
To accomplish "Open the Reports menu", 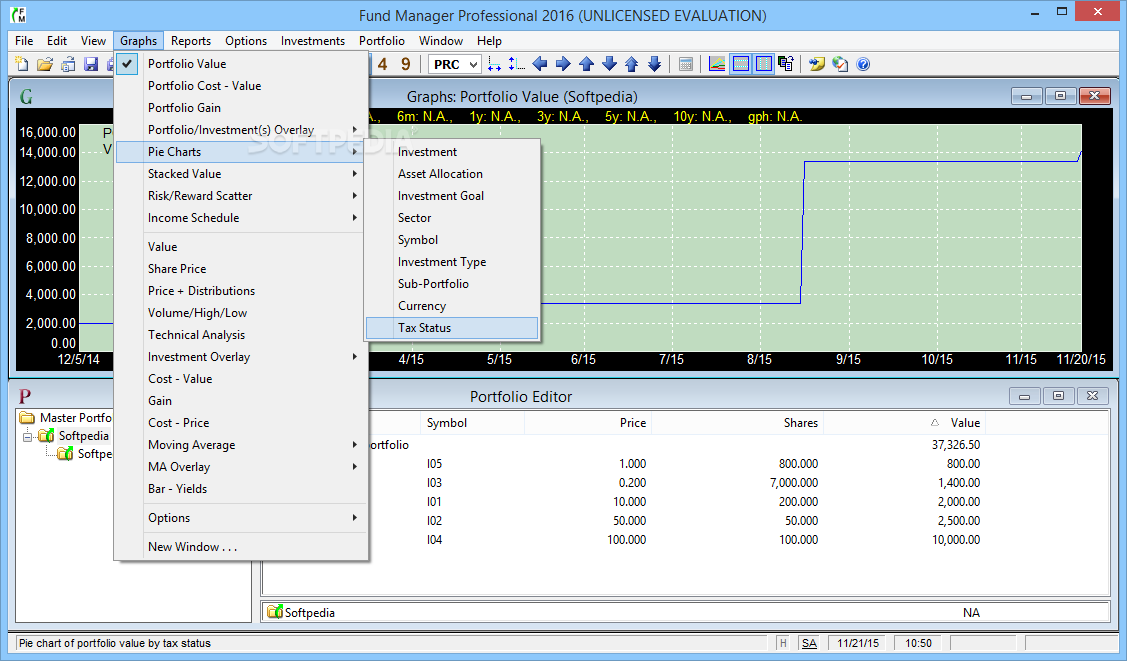I will (x=190, y=41).
